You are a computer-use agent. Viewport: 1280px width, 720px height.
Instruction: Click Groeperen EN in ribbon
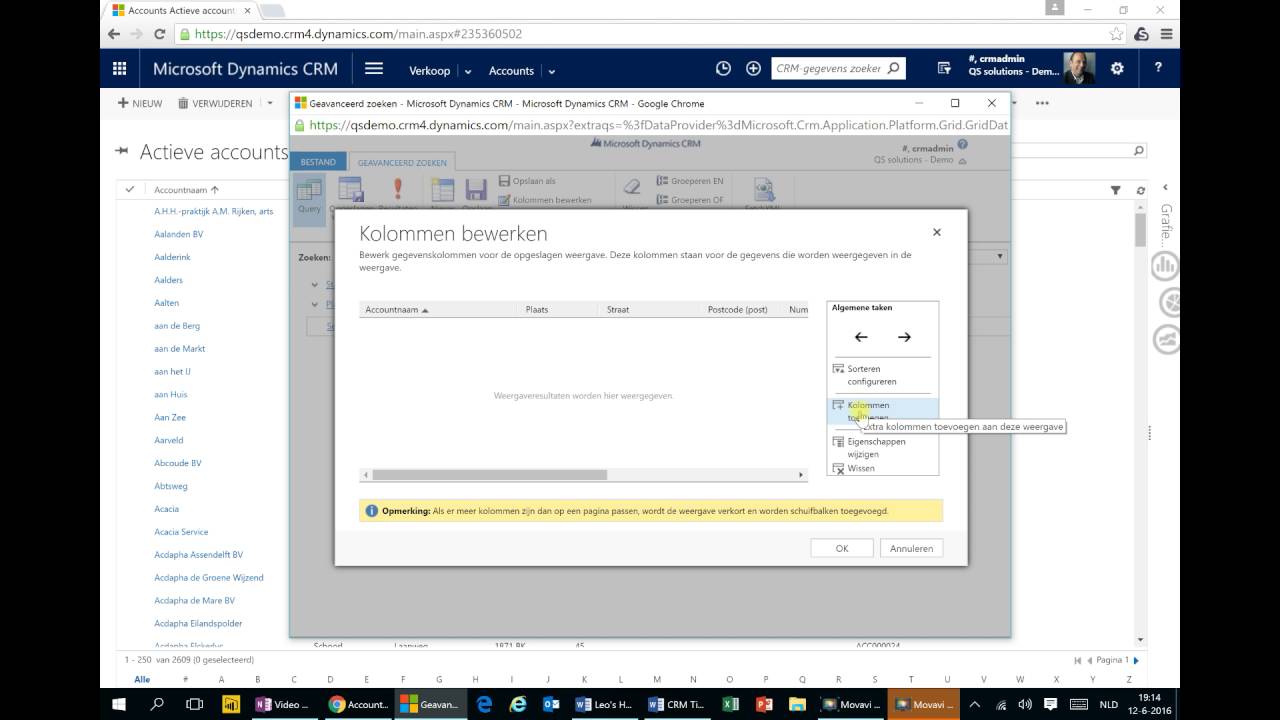tap(690, 181)
